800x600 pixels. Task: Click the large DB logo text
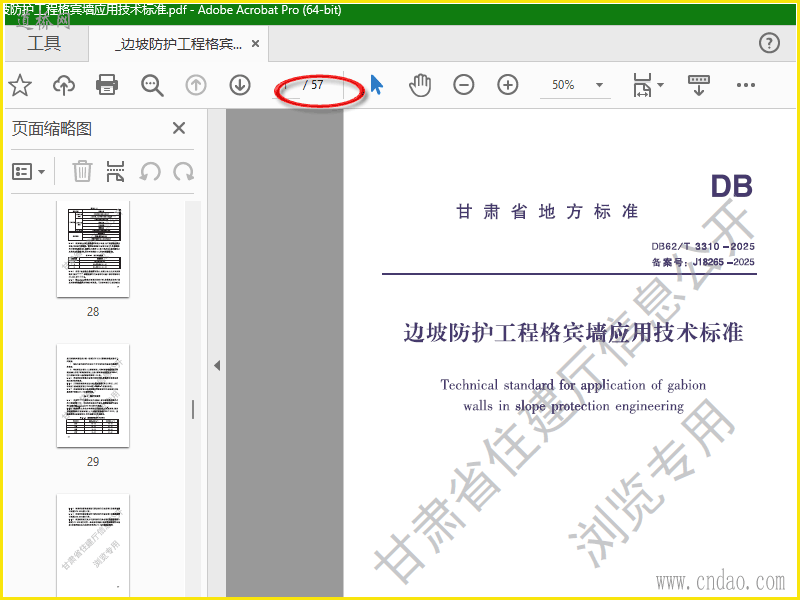(731, 186)
